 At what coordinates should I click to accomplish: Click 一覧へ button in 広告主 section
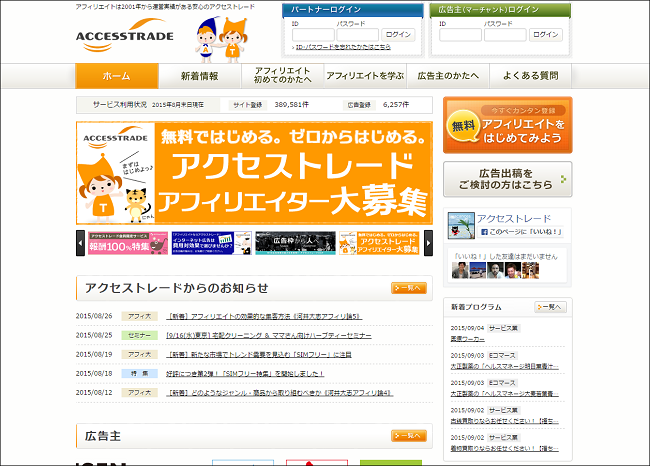click(x=409, y=436)
